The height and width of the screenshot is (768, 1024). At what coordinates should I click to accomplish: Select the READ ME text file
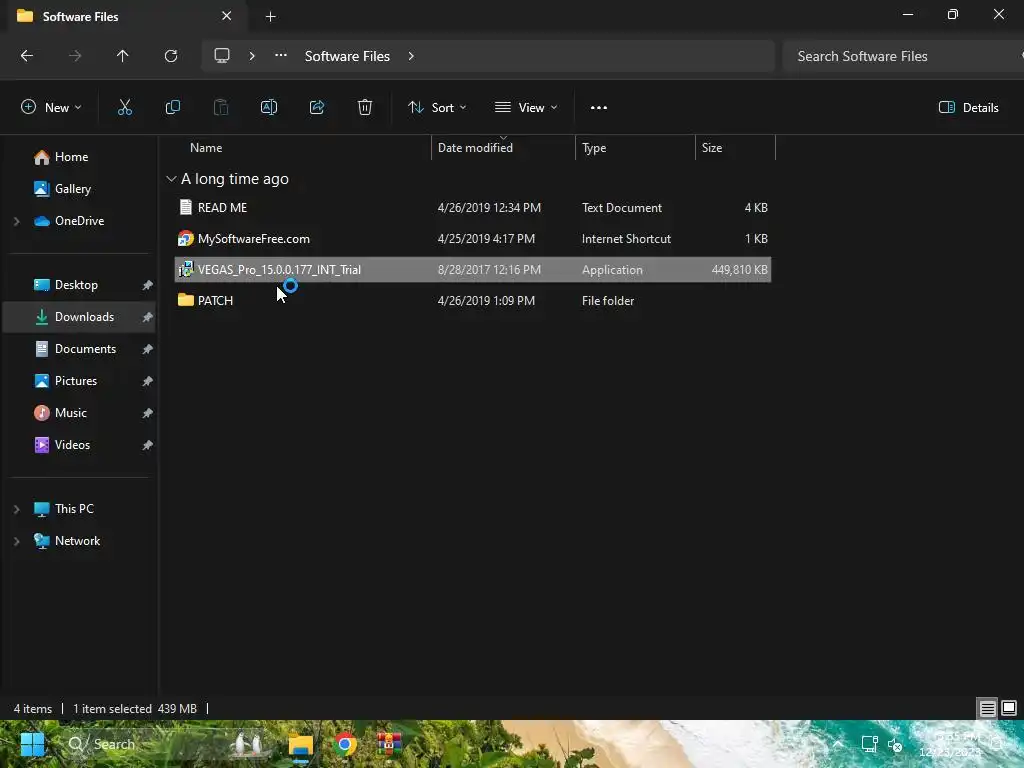[473, 208]
